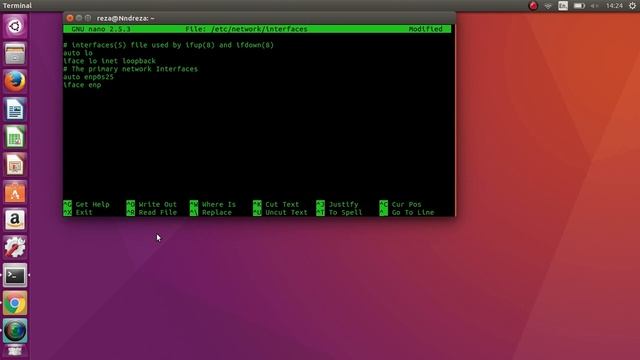Open the Files manager from the dock

click(x=15, y=54)
